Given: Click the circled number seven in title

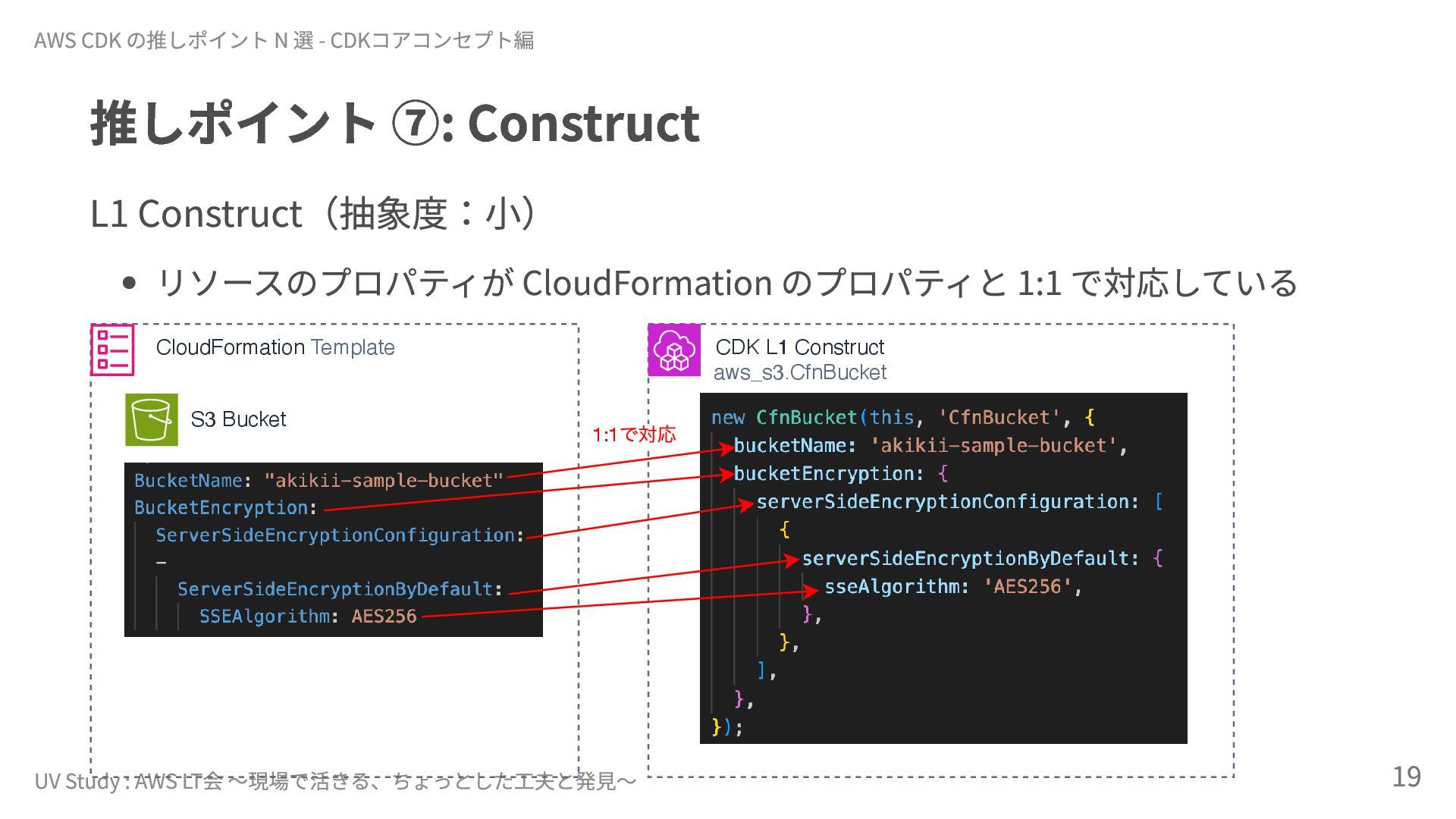Looking at the screenshot, I should [415, 124].
